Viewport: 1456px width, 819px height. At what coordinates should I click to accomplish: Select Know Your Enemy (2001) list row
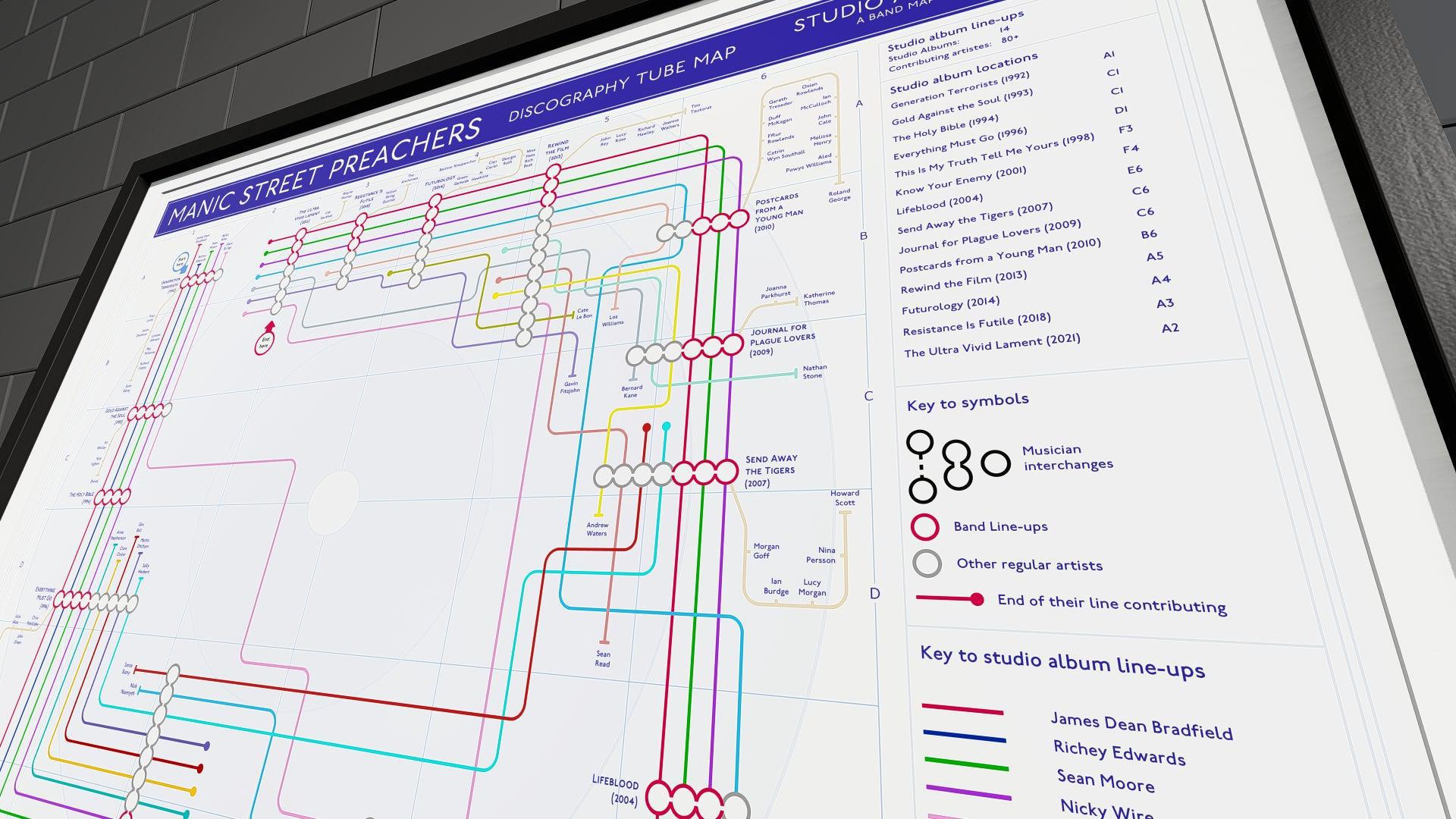pyautogui.click(x=961, y=183)
